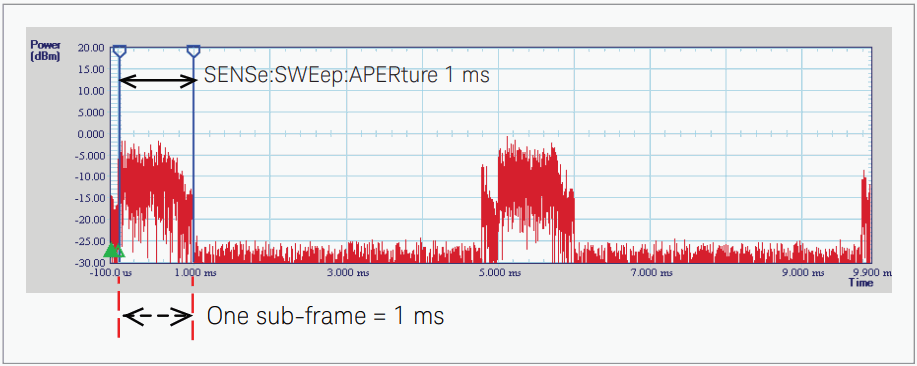917x366 pixels.
Task: Click the 9.000 ms time label
Action: pyautogui.click(x=805, y=272)
